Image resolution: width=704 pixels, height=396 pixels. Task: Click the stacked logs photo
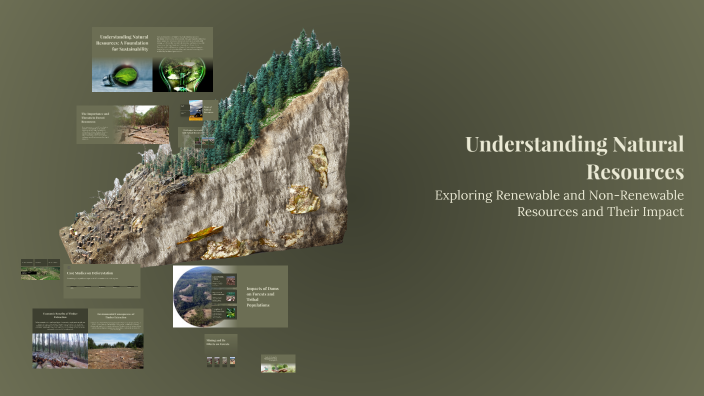click(60, 351)
